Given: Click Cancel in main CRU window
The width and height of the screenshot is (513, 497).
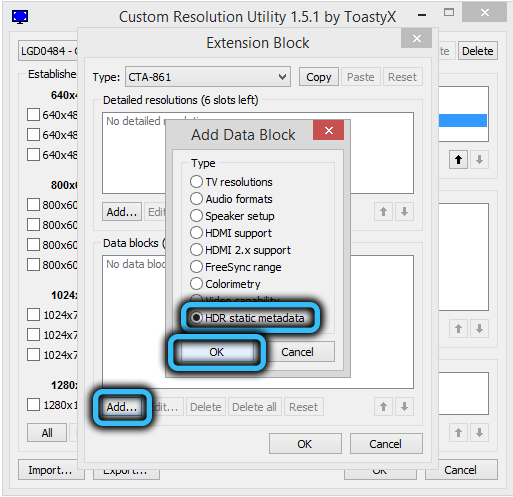Looking at the screenshot, I should pos(460,470).
